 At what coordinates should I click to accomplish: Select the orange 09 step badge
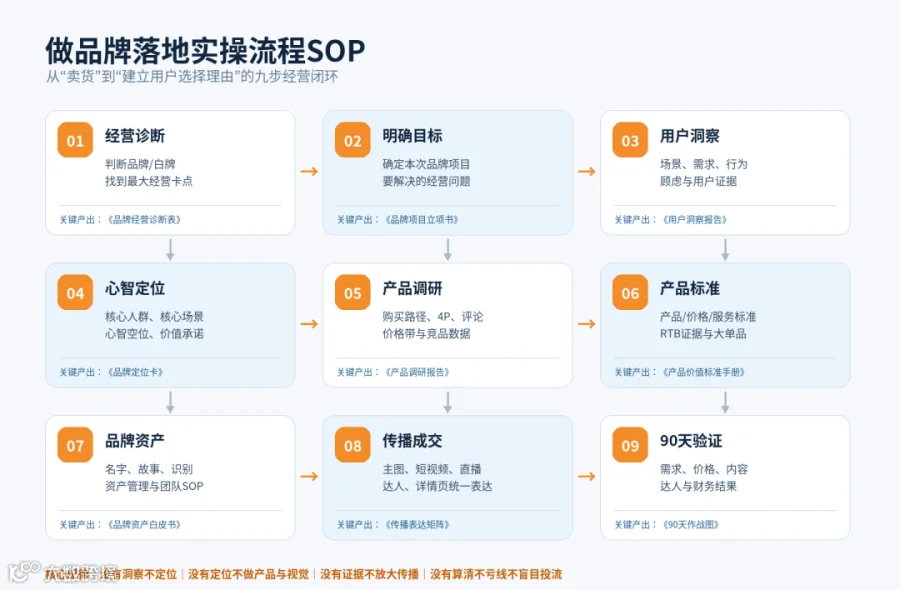tap(630, 445)
